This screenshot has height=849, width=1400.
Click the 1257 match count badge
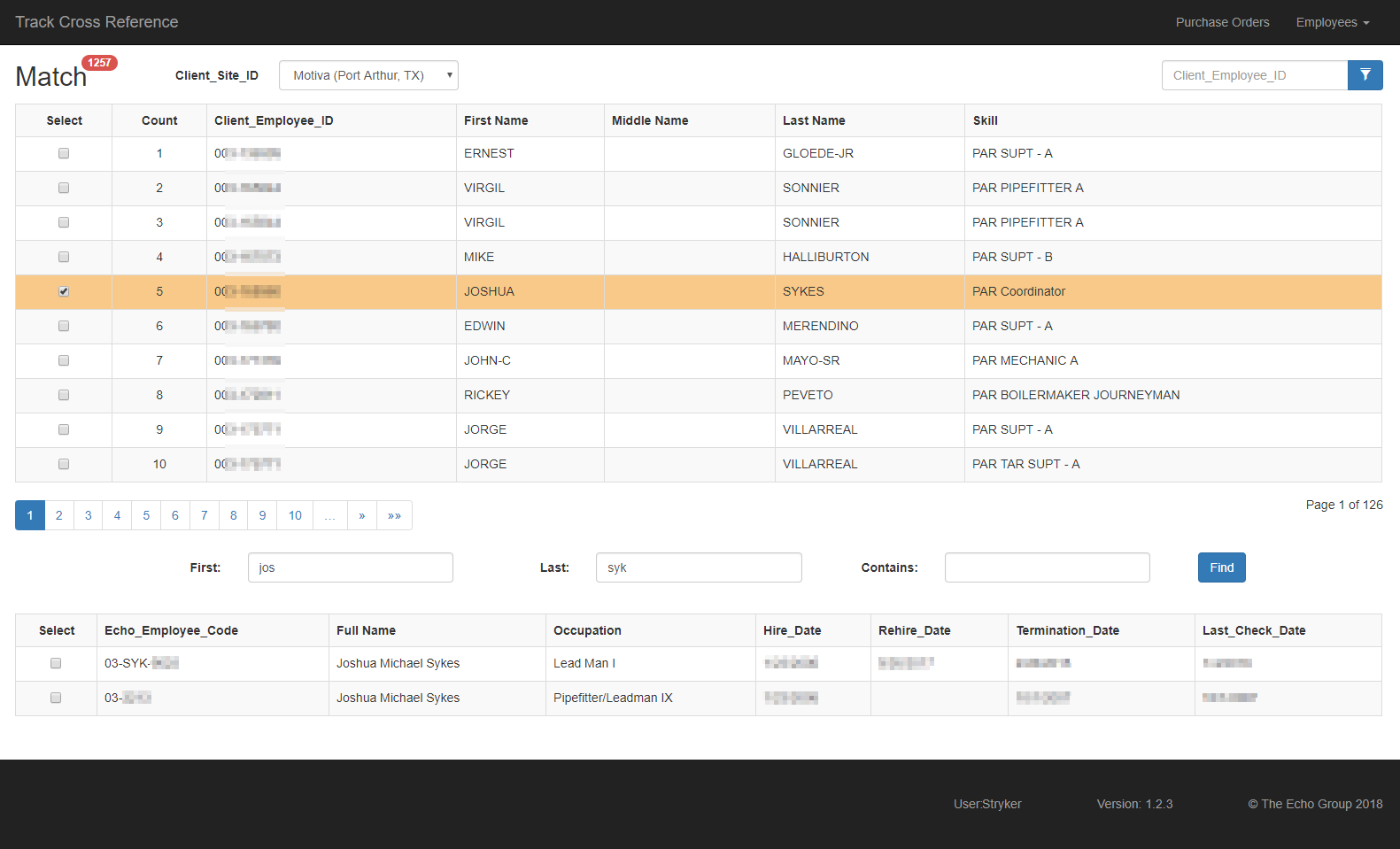pos(99,63)
